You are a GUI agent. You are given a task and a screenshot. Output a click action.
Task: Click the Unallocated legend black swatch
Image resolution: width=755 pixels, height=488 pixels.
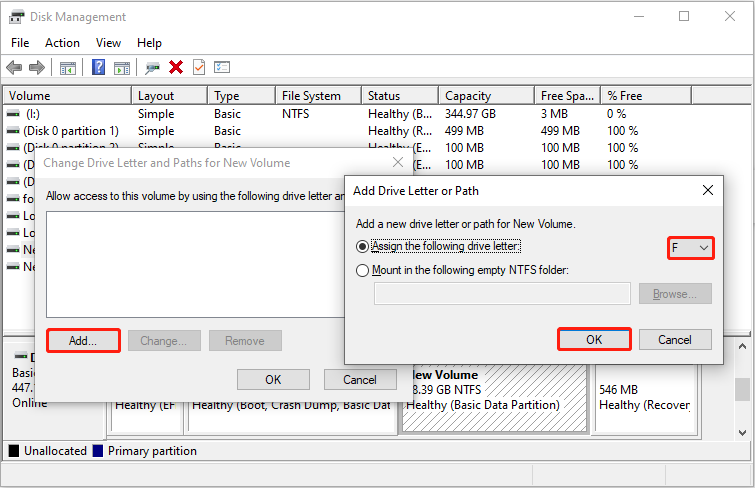pos(14,450)
